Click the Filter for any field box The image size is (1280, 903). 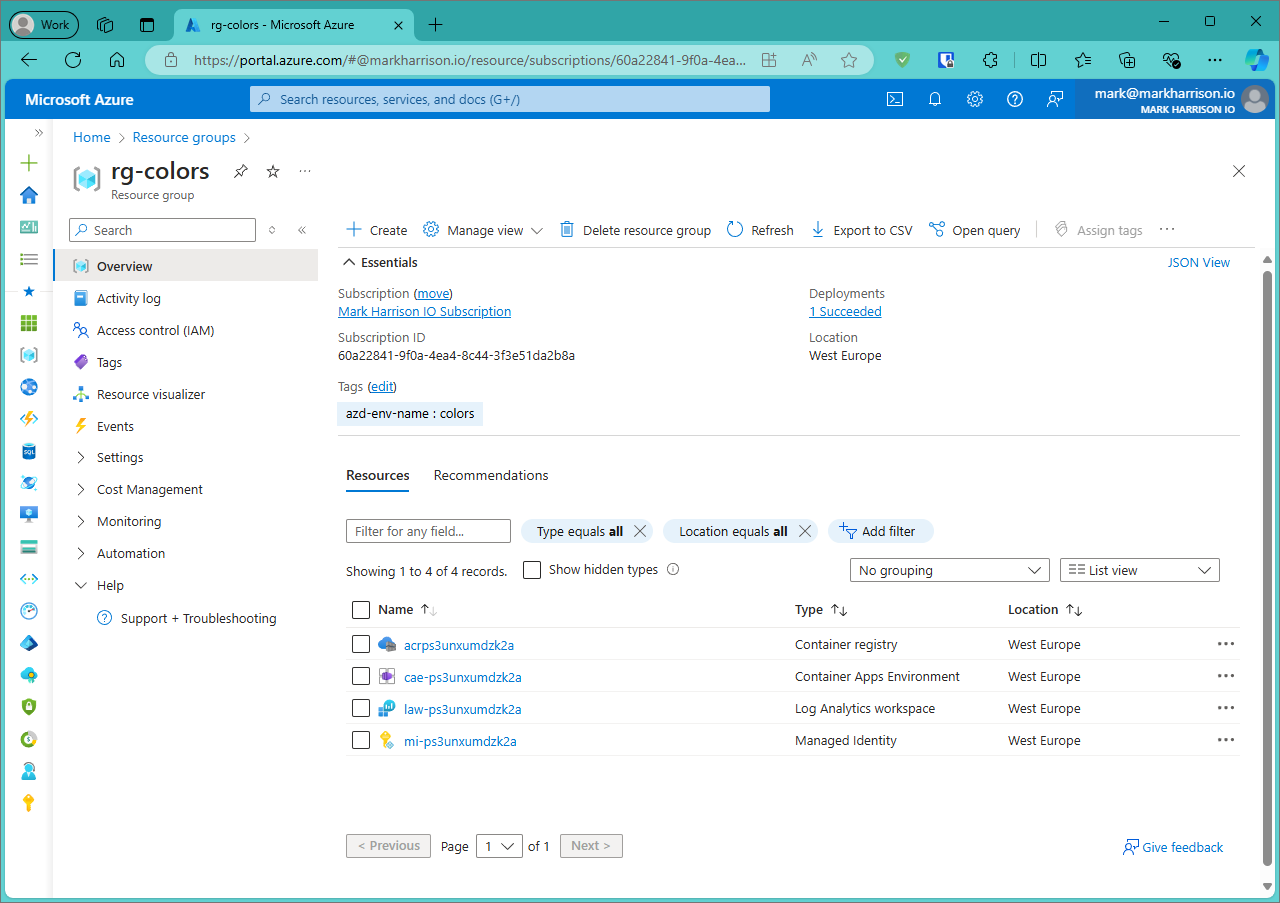click(428, 531)
